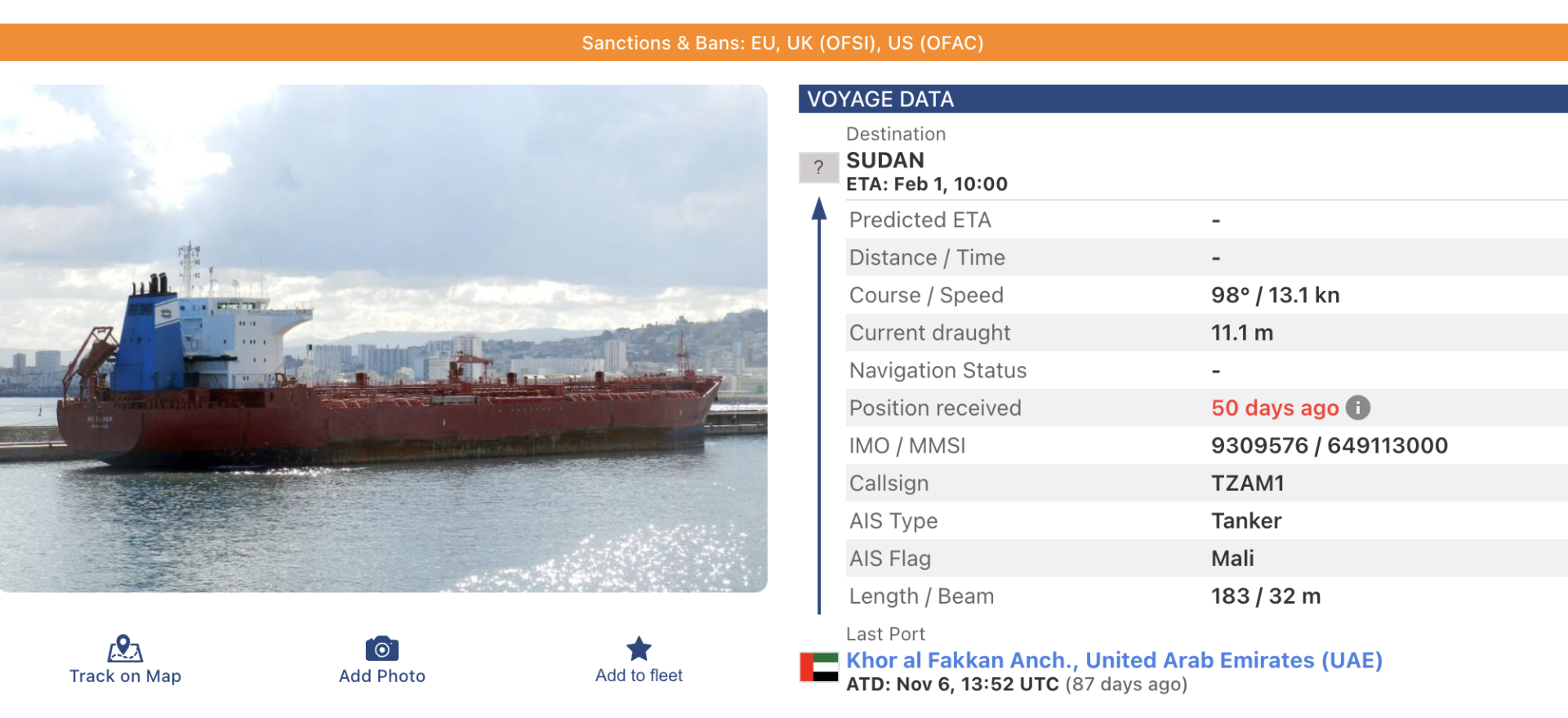Click the IMO / MMSI number 9309576 / 649113000
The height and width of the screenshot is (718, 1568).
coord(1329,445)
